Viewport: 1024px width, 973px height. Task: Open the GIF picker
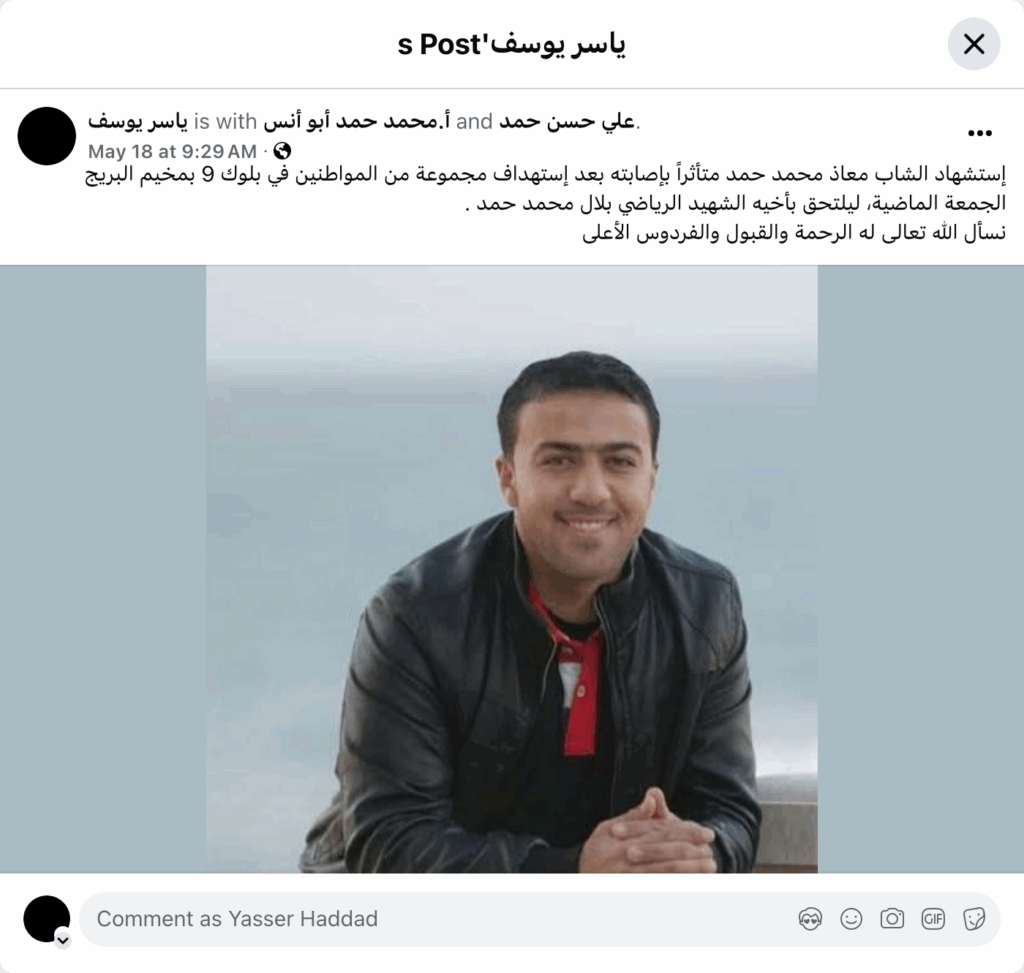coord(933,919)
